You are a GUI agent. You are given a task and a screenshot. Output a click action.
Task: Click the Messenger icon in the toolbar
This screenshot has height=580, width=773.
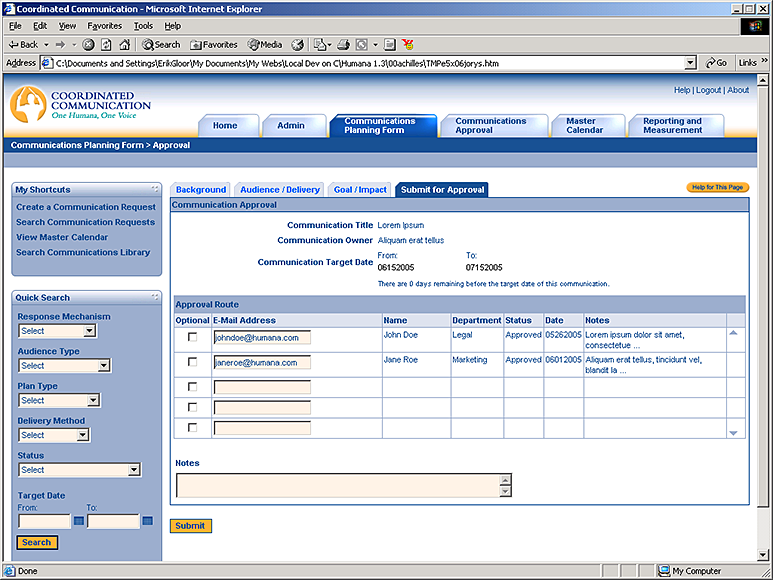pos(408,45)
